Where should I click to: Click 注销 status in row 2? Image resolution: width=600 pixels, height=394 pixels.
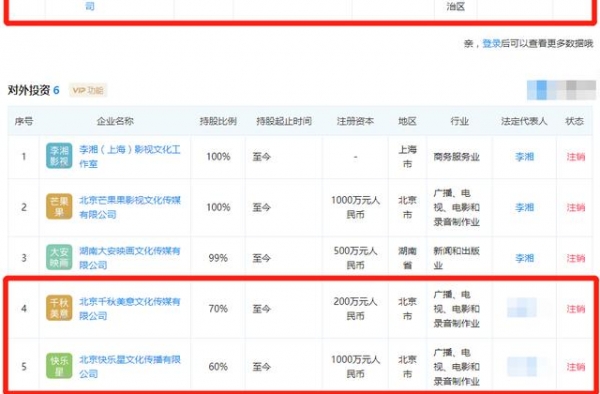[x=576, y=207]
